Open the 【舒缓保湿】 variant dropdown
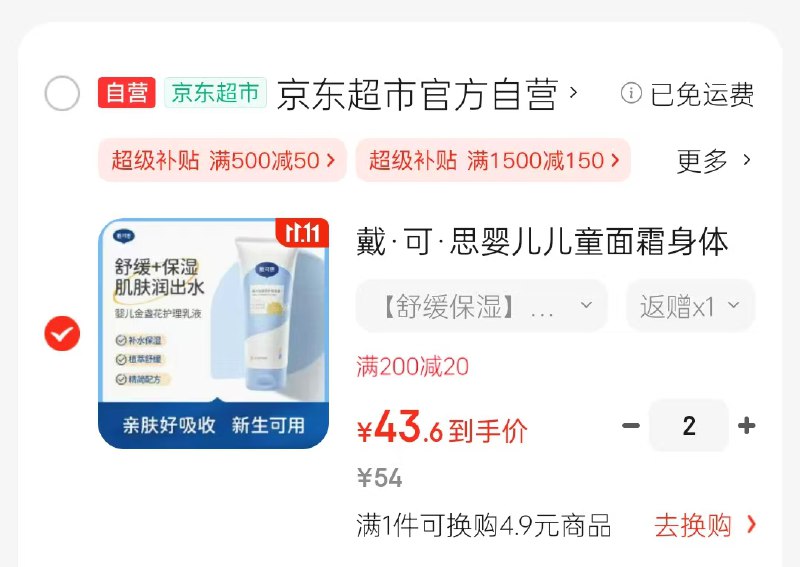Image resolution: width=800 pixels, height=567 pixels. pyautogui.click(x=482, y=306)
